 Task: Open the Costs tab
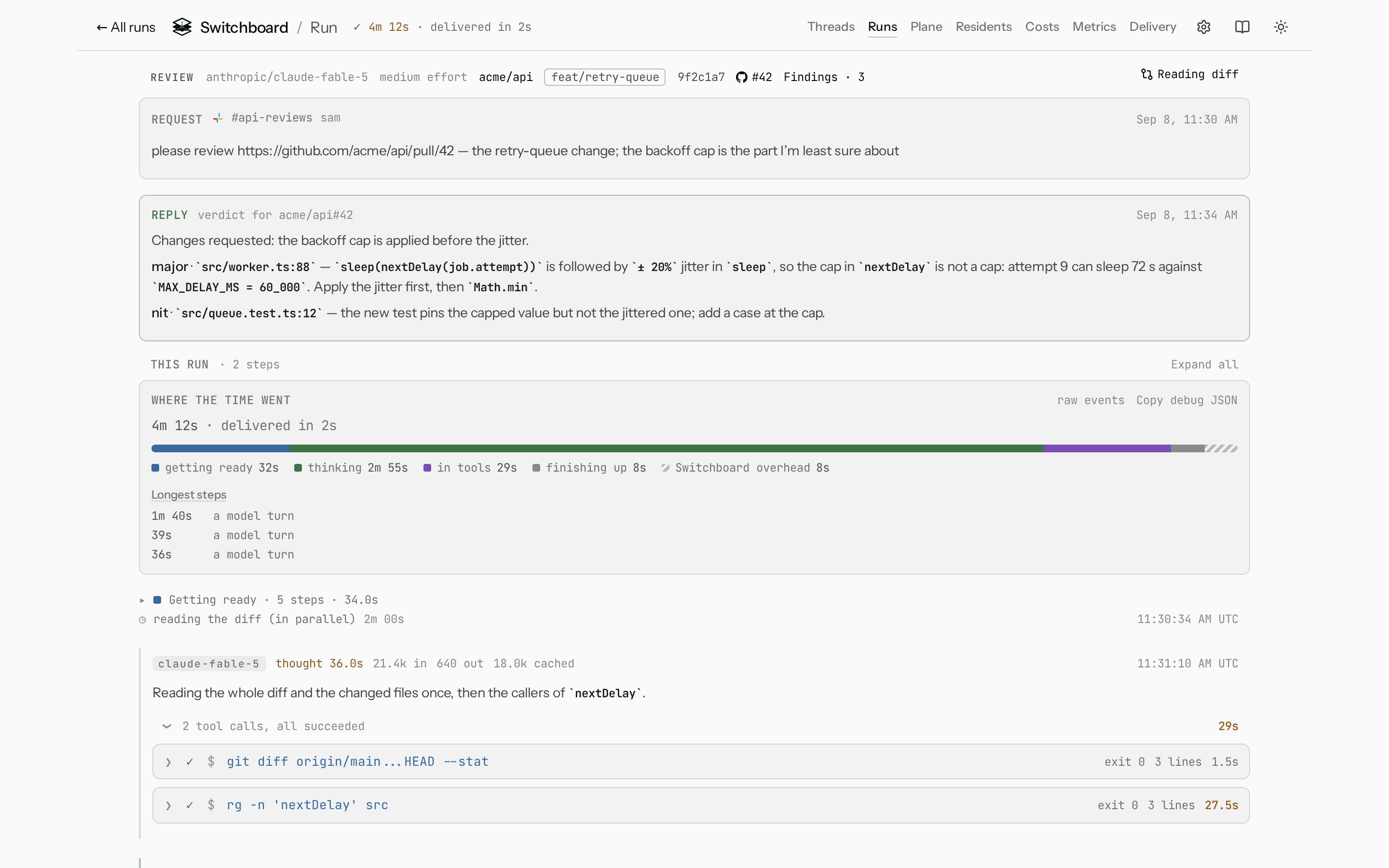point(1042,27)
